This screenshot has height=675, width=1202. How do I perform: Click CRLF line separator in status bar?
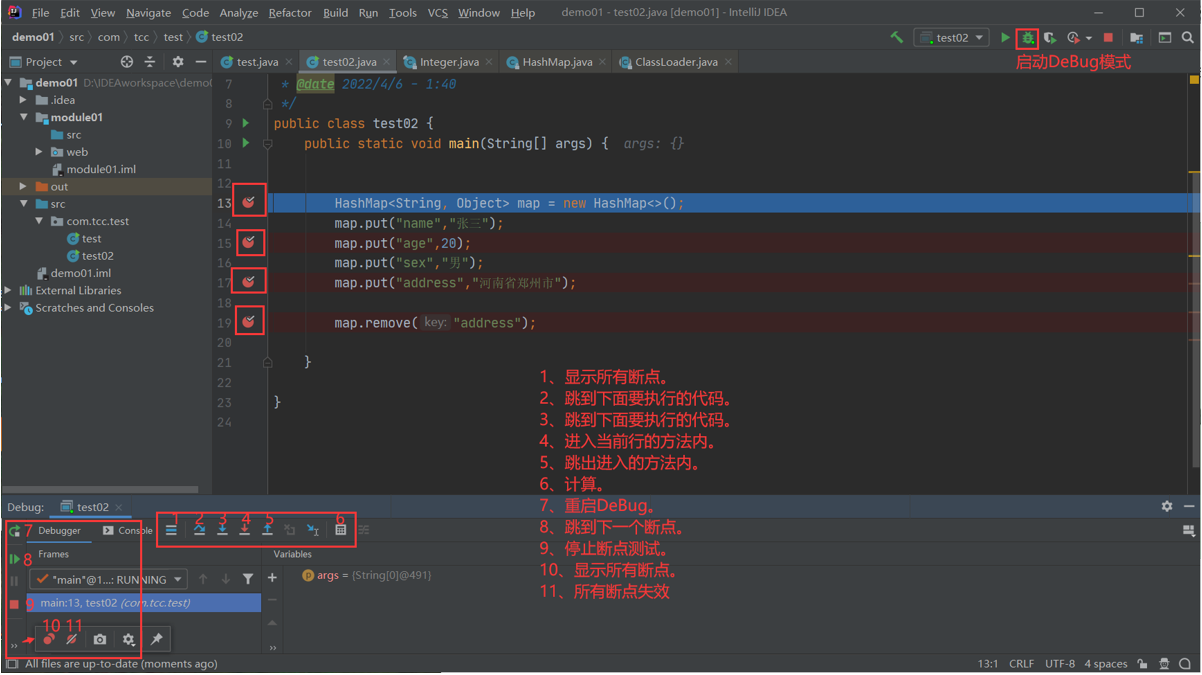[x=1022, y=664]
